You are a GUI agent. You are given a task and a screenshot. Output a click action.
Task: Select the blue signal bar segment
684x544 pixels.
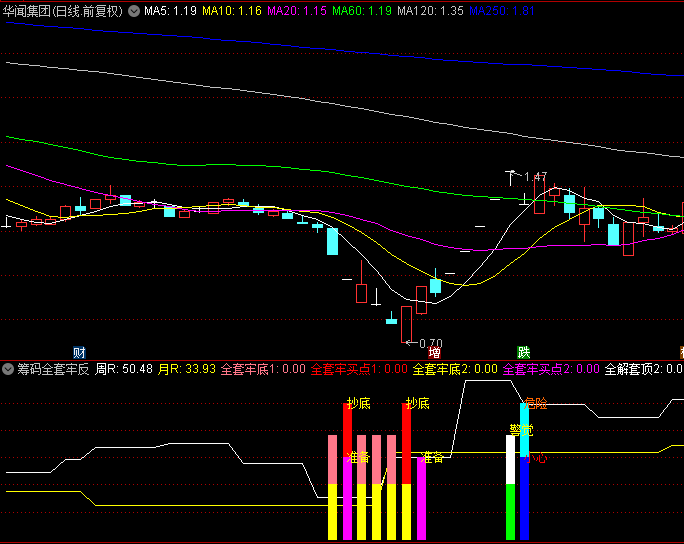[x=524, y=498]
